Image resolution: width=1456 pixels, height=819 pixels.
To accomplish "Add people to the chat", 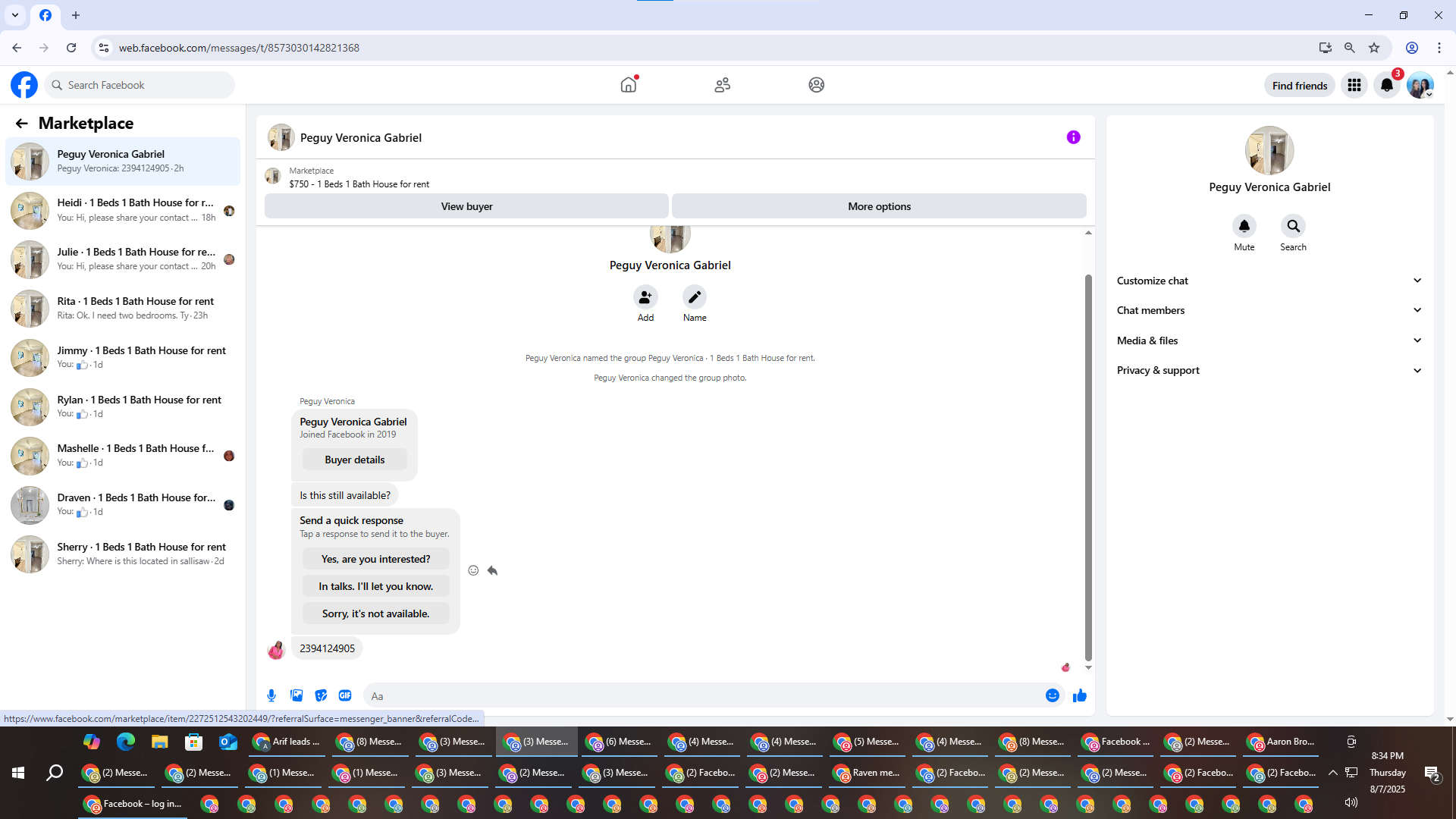I will (x=645, y=297).
